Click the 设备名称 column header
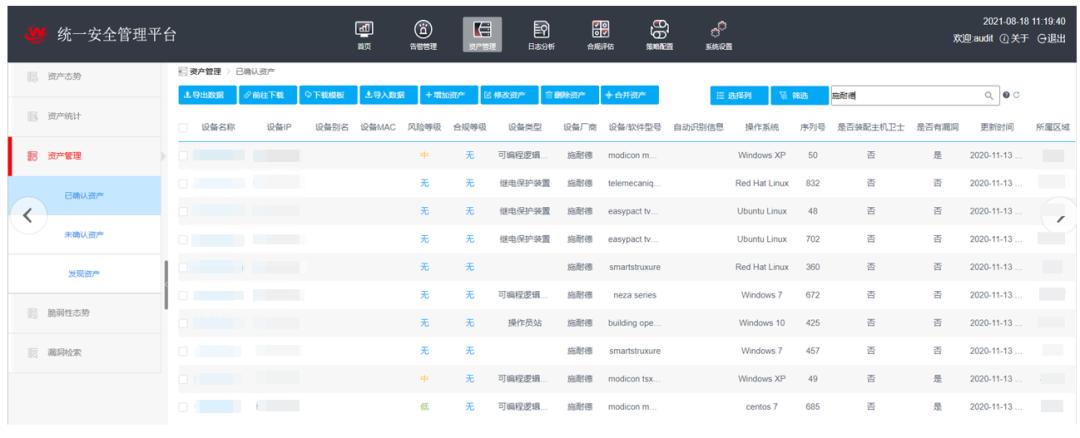Screen dimensions: 1080x438 218,127
